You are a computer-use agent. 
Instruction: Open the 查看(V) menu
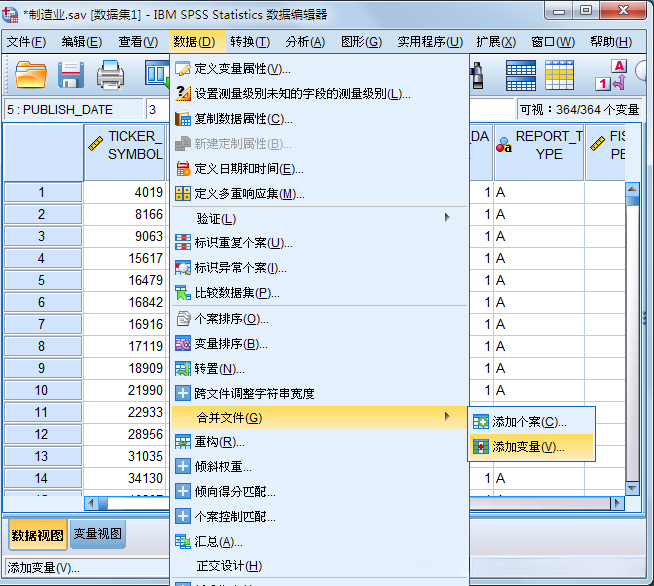(138, 42)
